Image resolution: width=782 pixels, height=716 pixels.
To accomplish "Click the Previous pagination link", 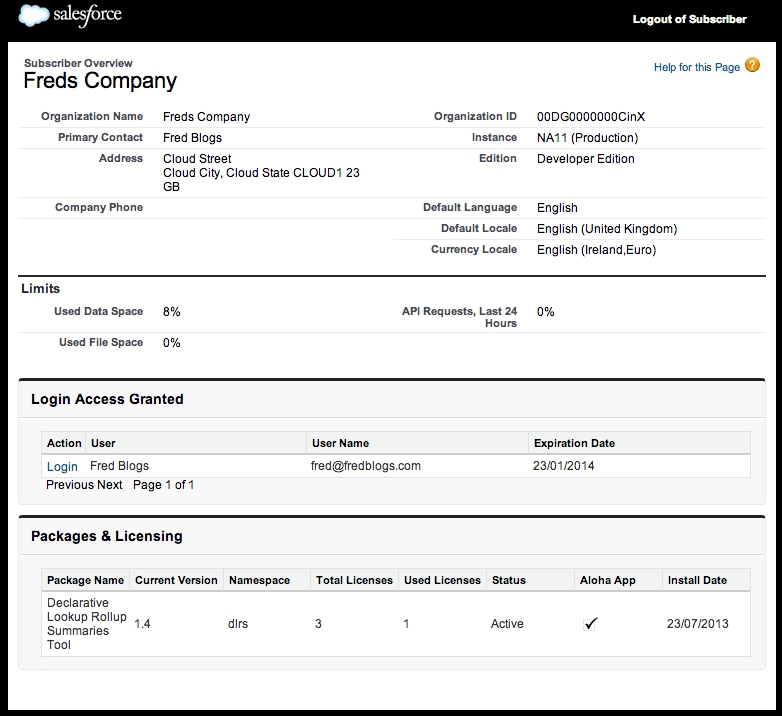I will click(x=69, y=485).
